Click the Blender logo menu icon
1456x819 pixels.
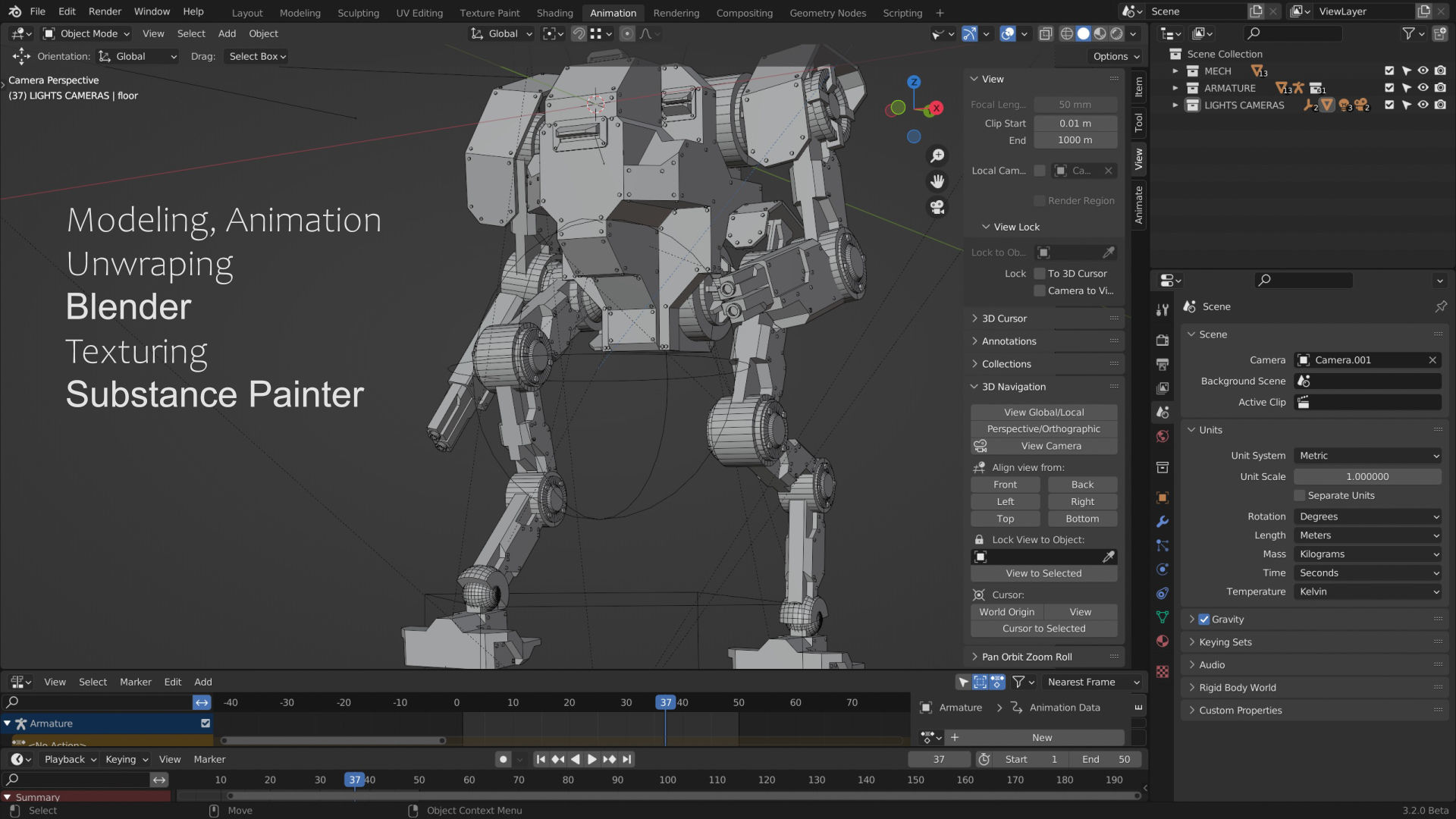point(14,11)
